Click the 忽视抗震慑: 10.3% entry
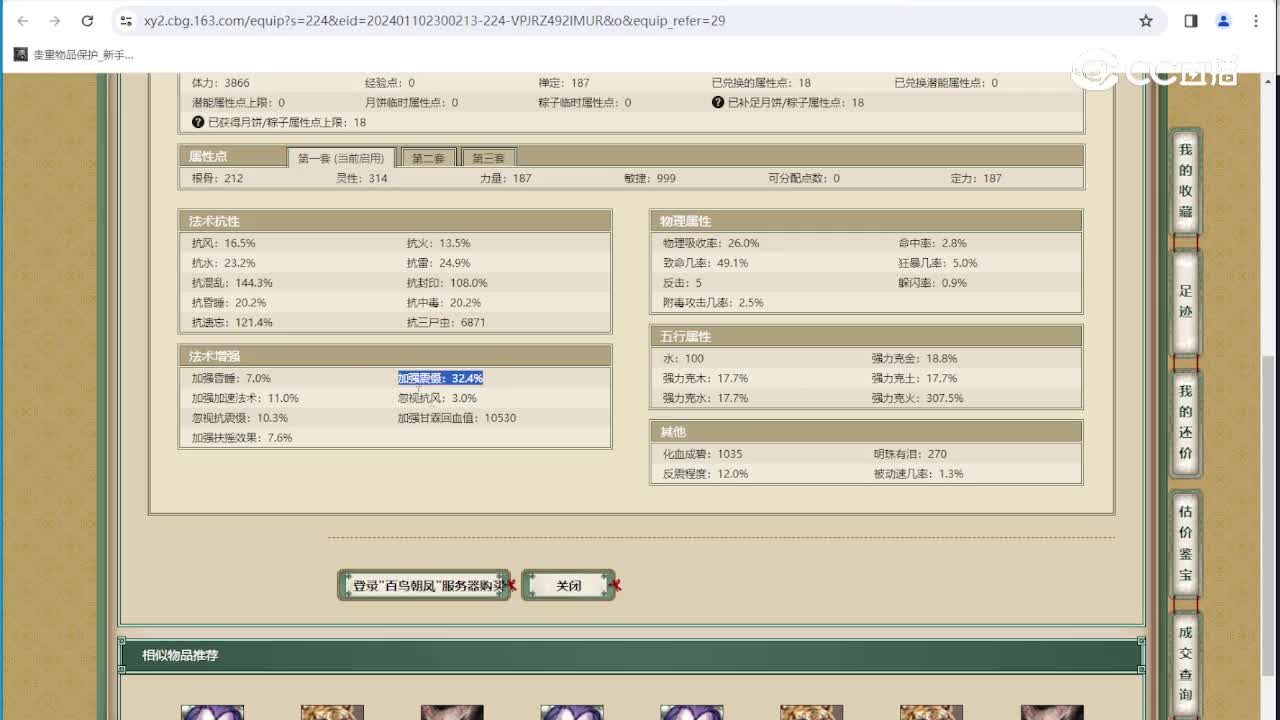Screen dimensions: 1280x720 240,418
